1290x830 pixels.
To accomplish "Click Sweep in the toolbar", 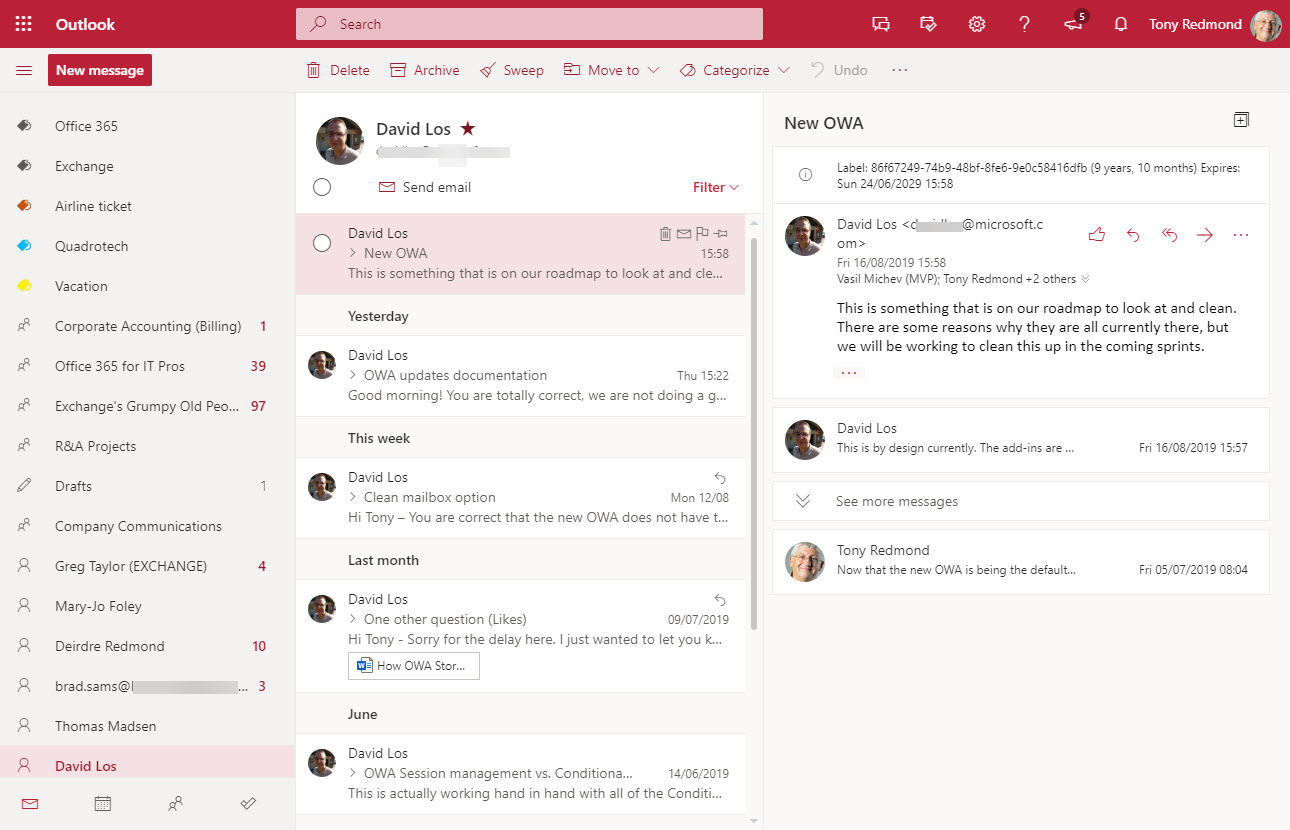I will tap(511, 70).
